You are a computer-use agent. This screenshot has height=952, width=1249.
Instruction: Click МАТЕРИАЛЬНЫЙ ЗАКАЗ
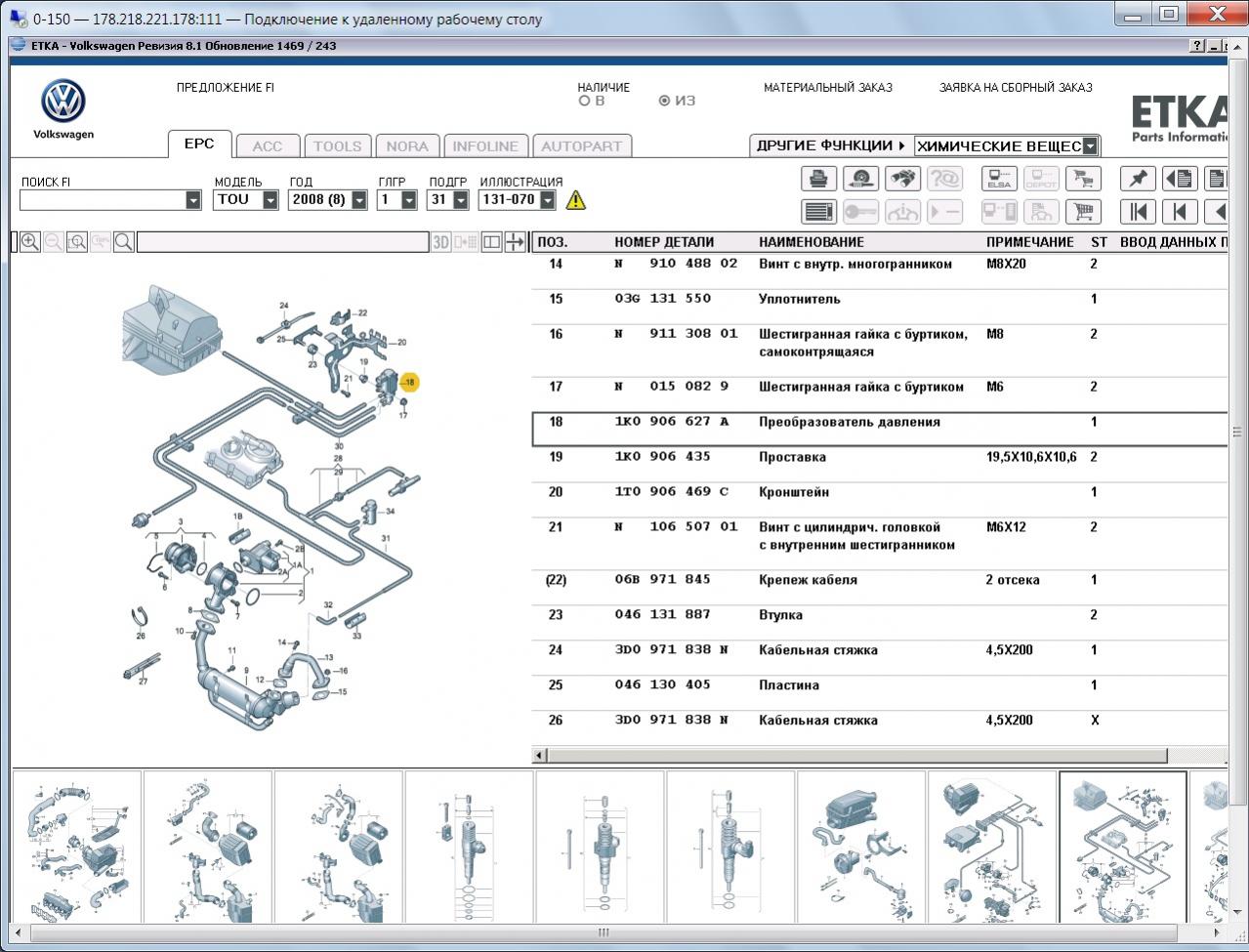point(828,87)
